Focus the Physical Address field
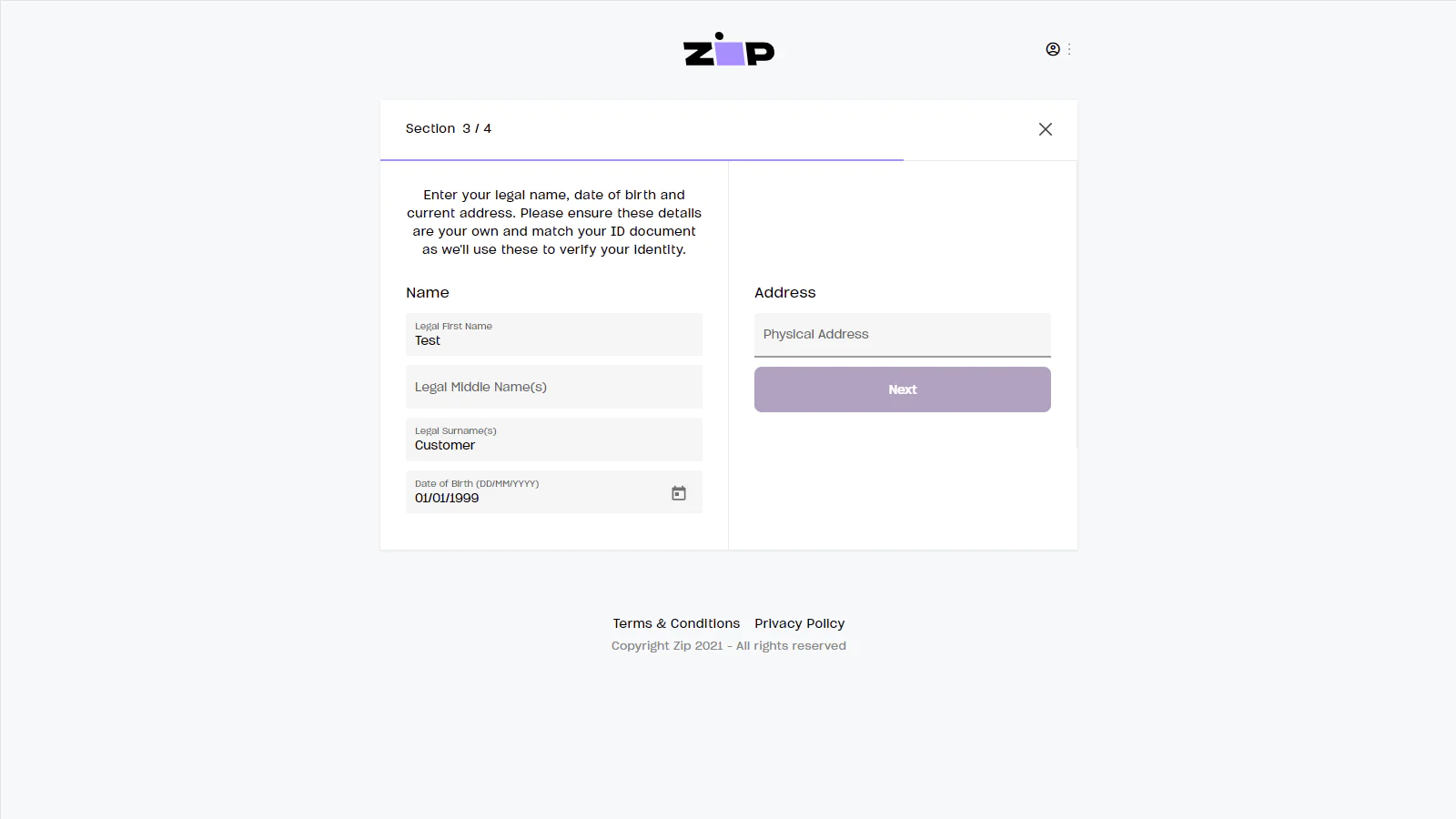This screenshot has height=819, width=1456. (902, 335)
